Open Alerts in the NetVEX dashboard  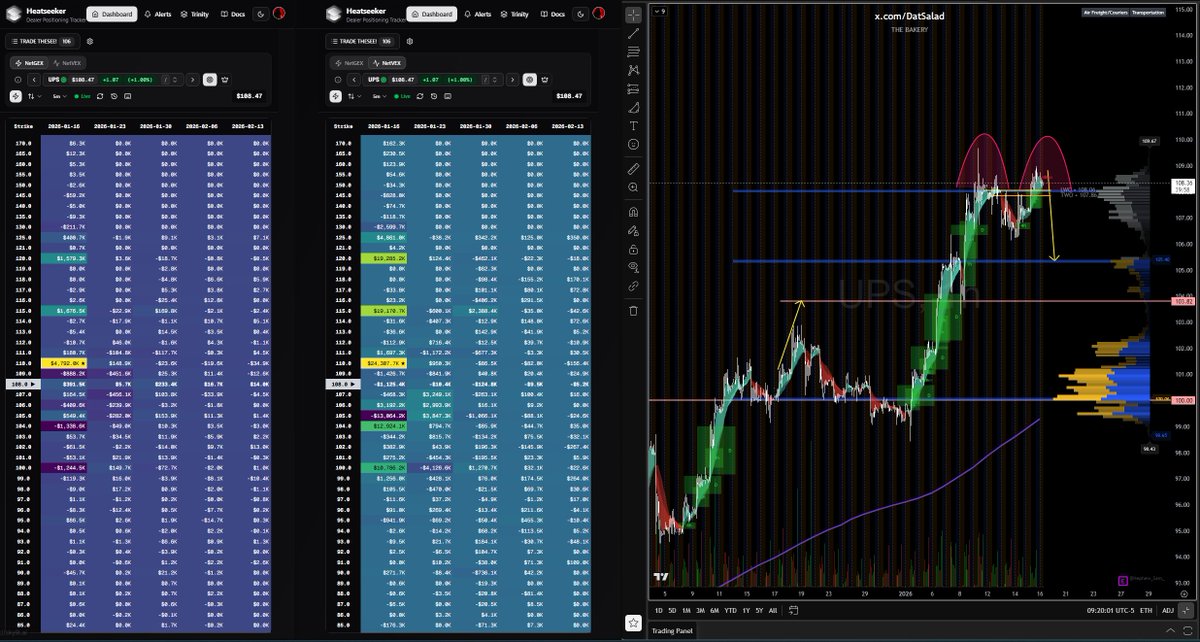(x=477, y=14)
